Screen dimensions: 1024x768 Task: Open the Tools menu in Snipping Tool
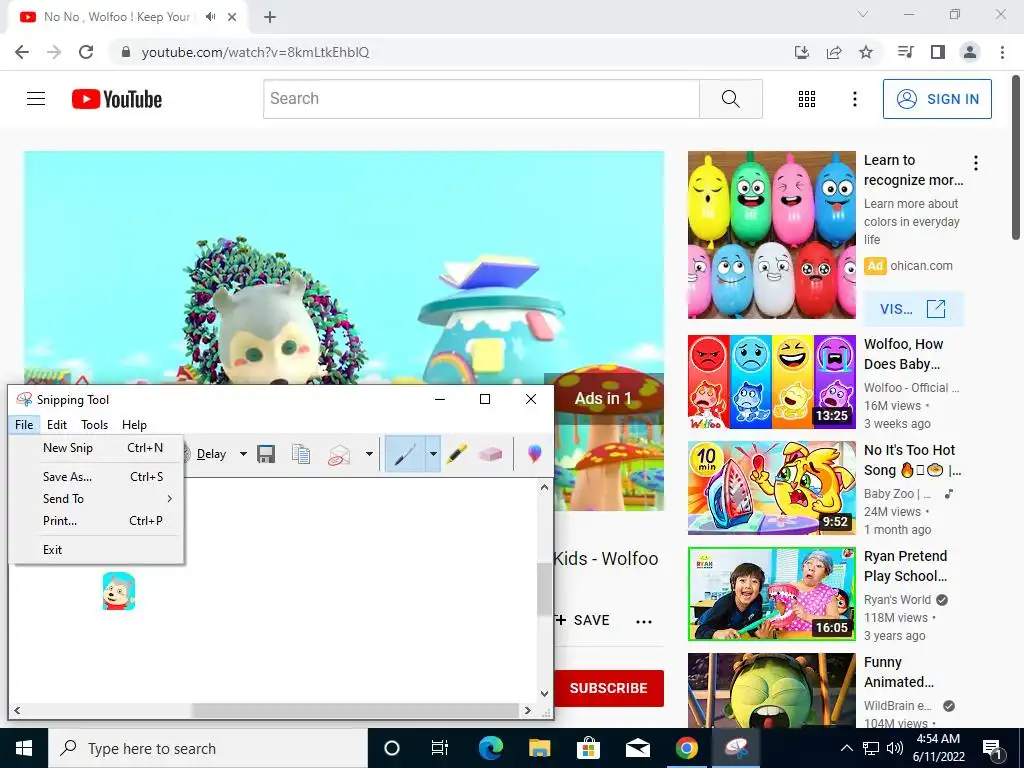click(x=95, y=424)
